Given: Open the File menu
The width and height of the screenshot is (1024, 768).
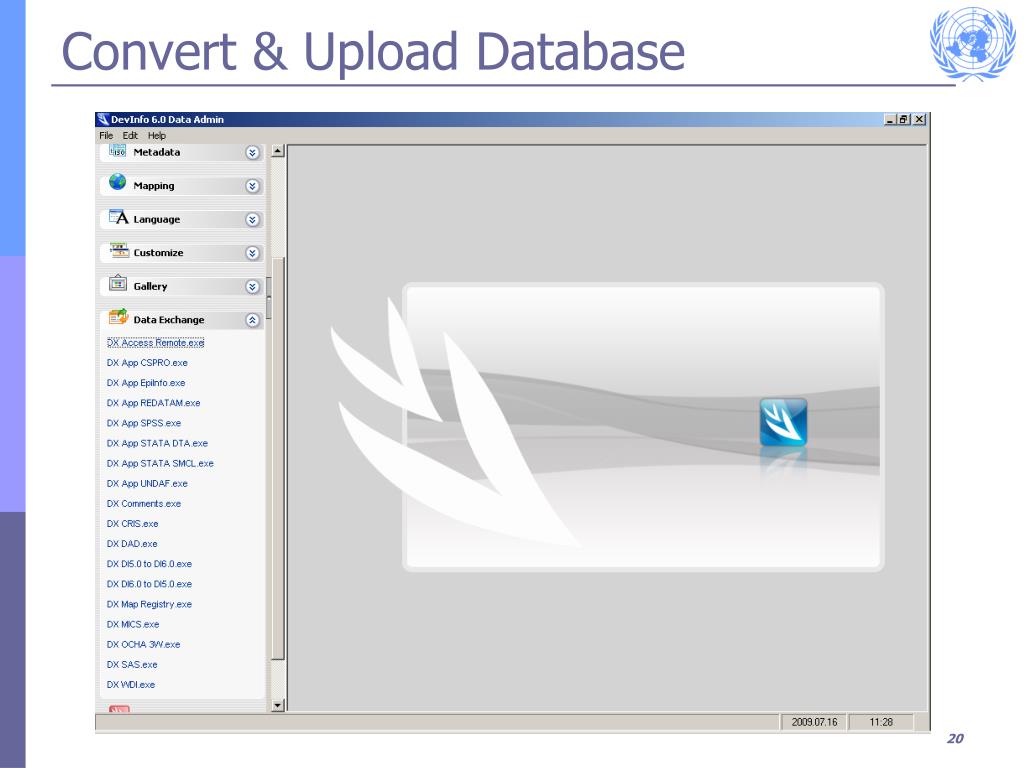Looking at the screenshot, I should [x=106, y=135].
